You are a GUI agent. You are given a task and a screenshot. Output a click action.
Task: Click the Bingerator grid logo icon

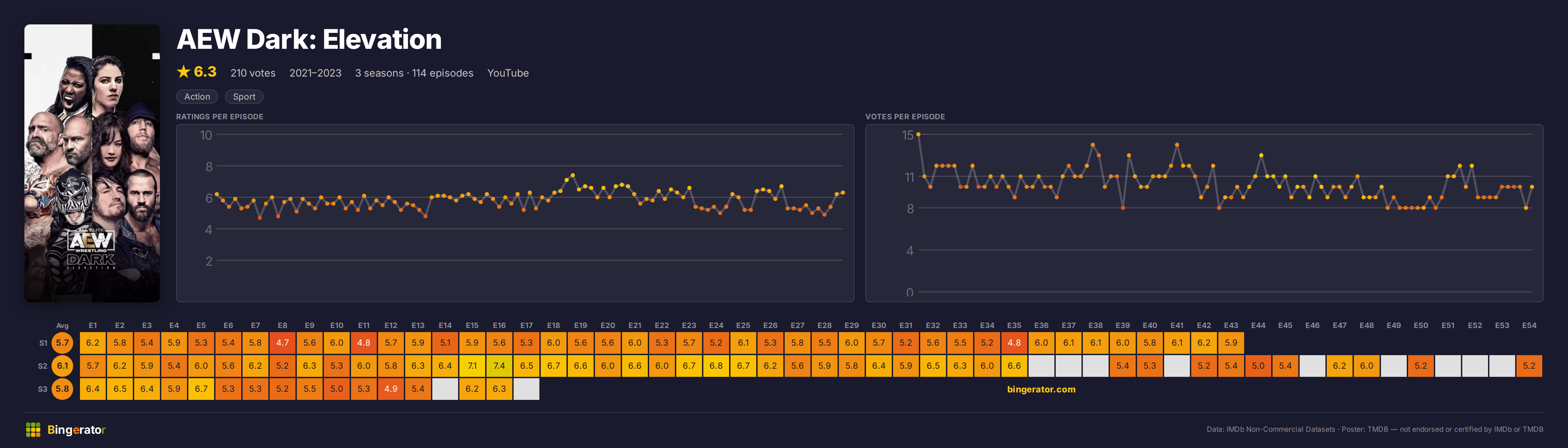click(33, 430)
